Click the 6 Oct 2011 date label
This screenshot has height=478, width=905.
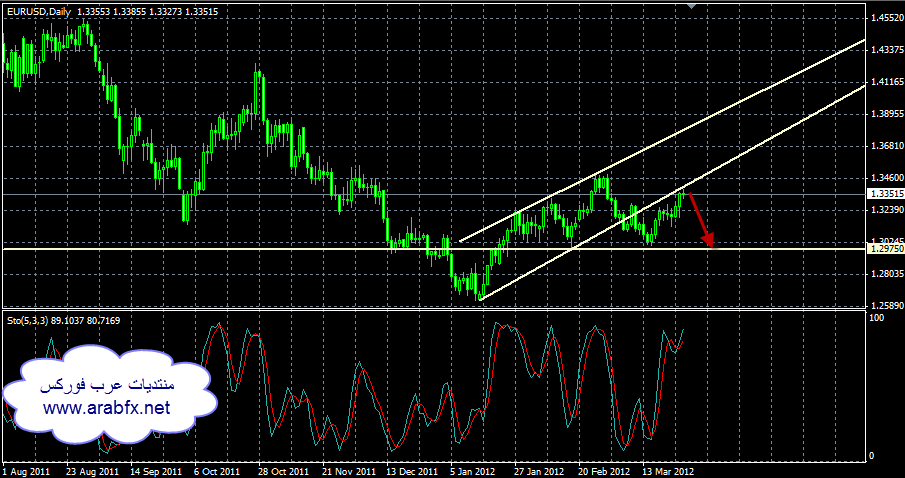217,470
